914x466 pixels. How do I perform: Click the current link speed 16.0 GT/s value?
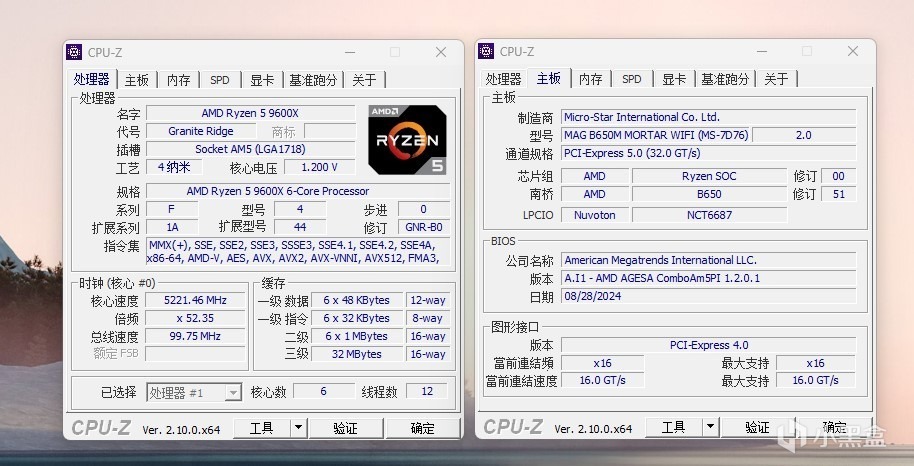pos(603,380)
